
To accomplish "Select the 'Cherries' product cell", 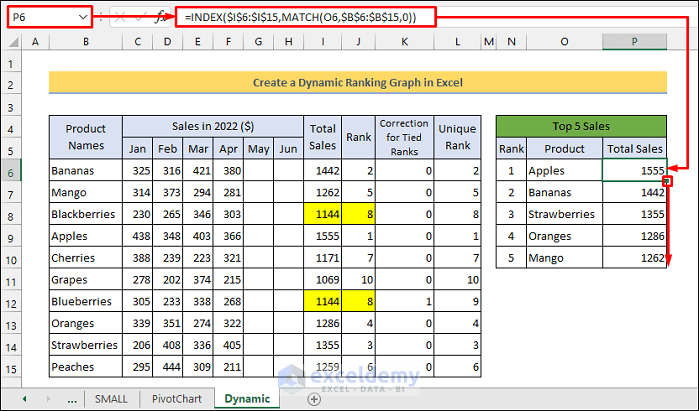I will pyautogui.click(x=86, y=258).
